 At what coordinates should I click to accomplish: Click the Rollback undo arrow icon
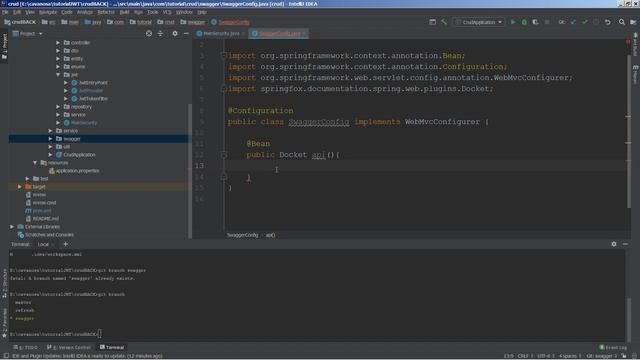[x=608, y=22]
